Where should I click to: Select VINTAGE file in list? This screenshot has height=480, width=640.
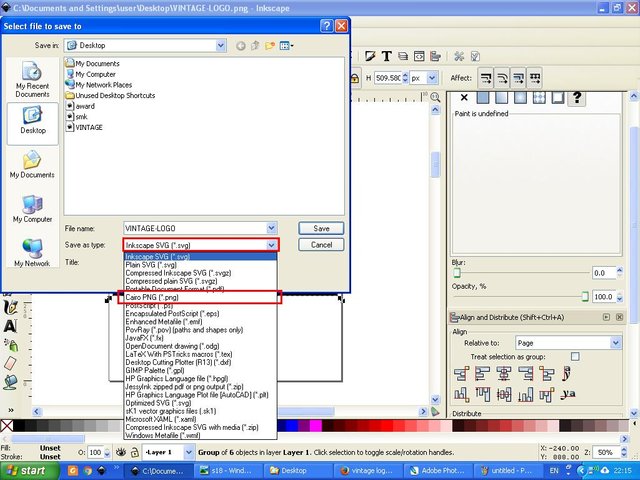84,127
